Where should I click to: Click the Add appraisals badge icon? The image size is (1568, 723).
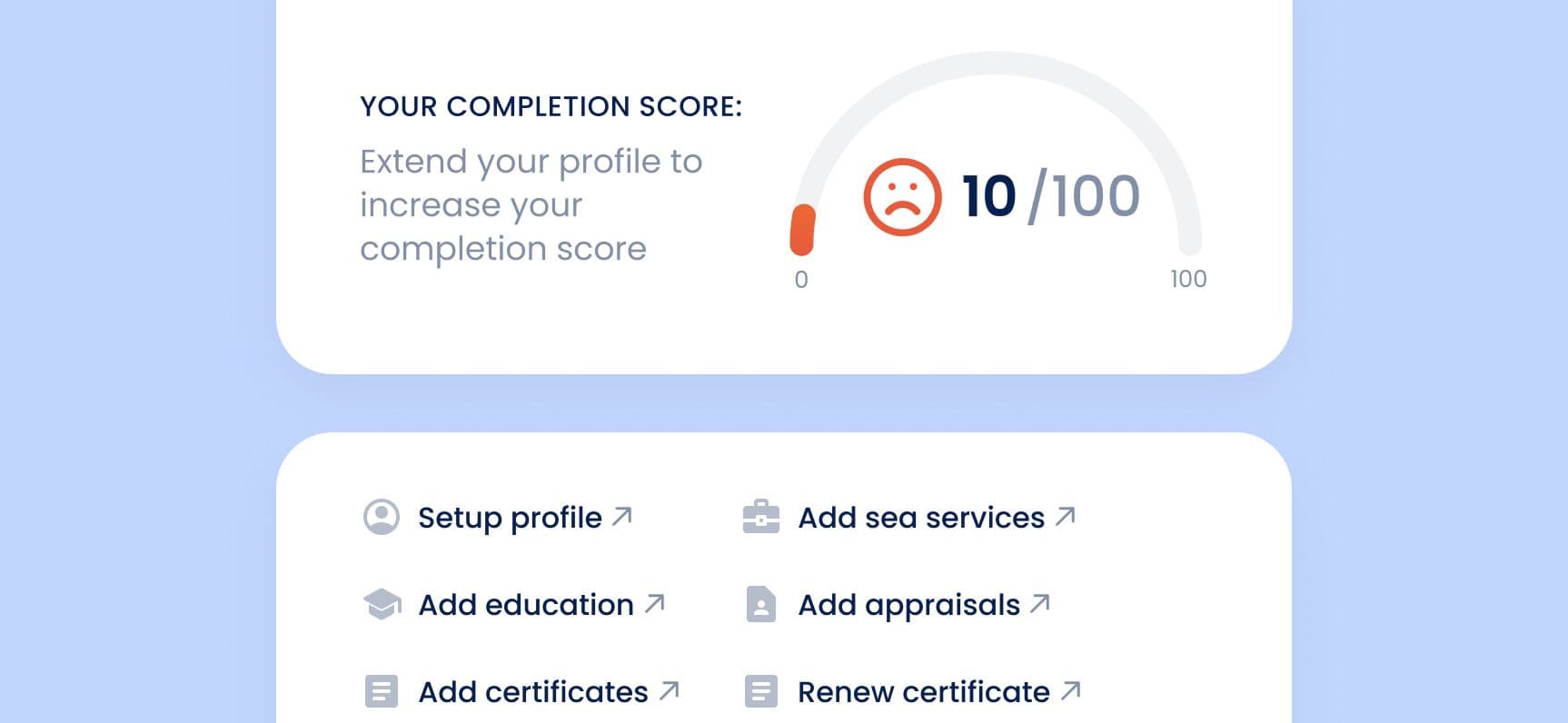point(761,604)
